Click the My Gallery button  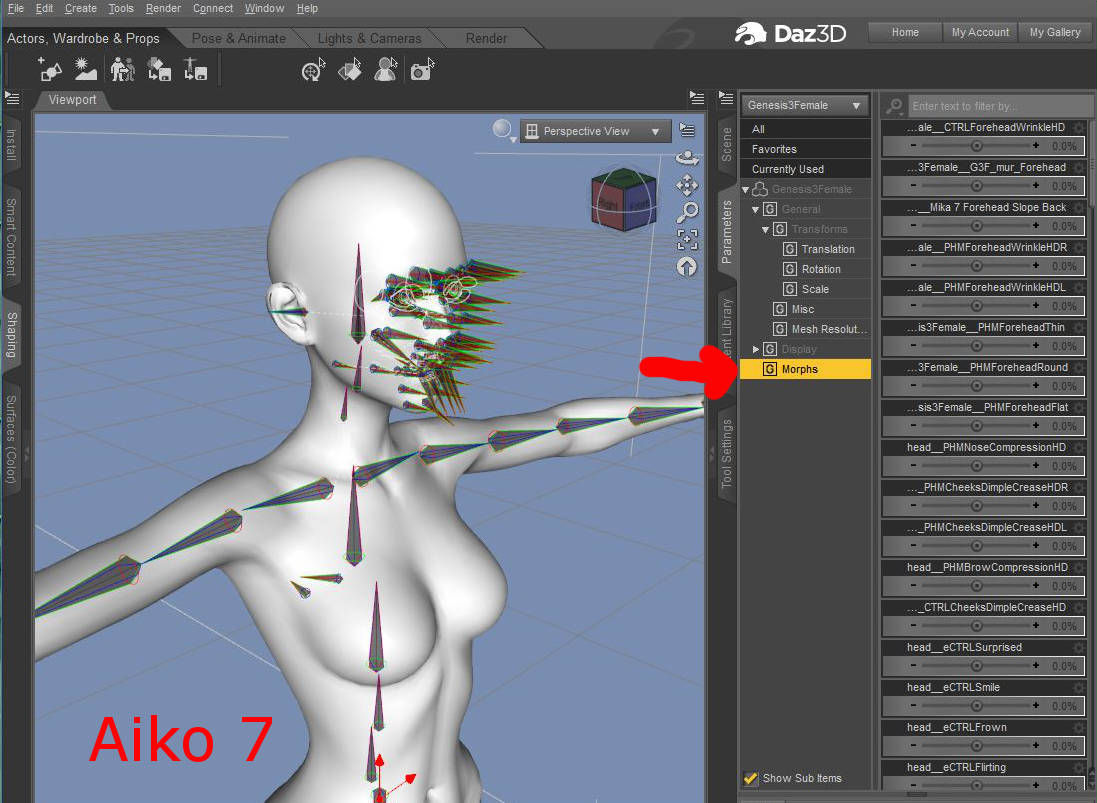coord(1054,32)
